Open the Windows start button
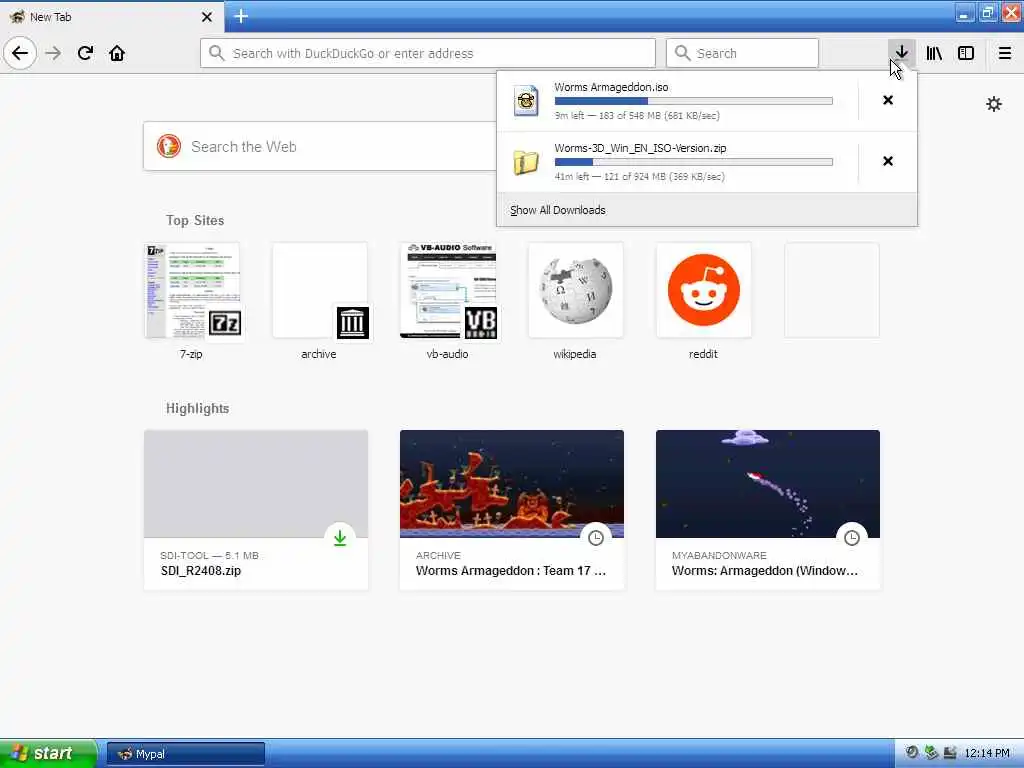Image resolution: width=1024 pixels, height=768 pixels. pyautogui.click(x=48, y=753)
